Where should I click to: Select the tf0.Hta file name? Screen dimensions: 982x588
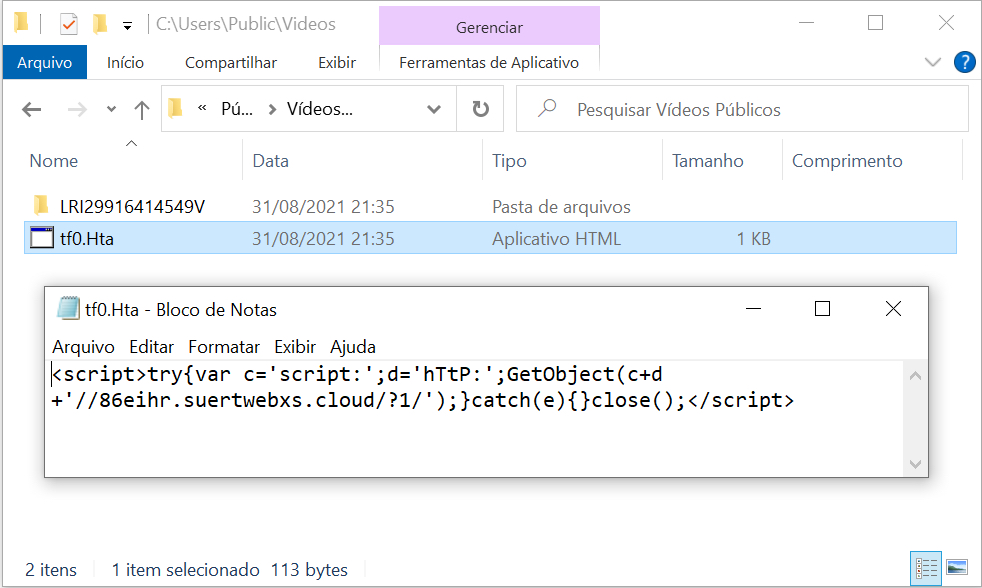86,239
